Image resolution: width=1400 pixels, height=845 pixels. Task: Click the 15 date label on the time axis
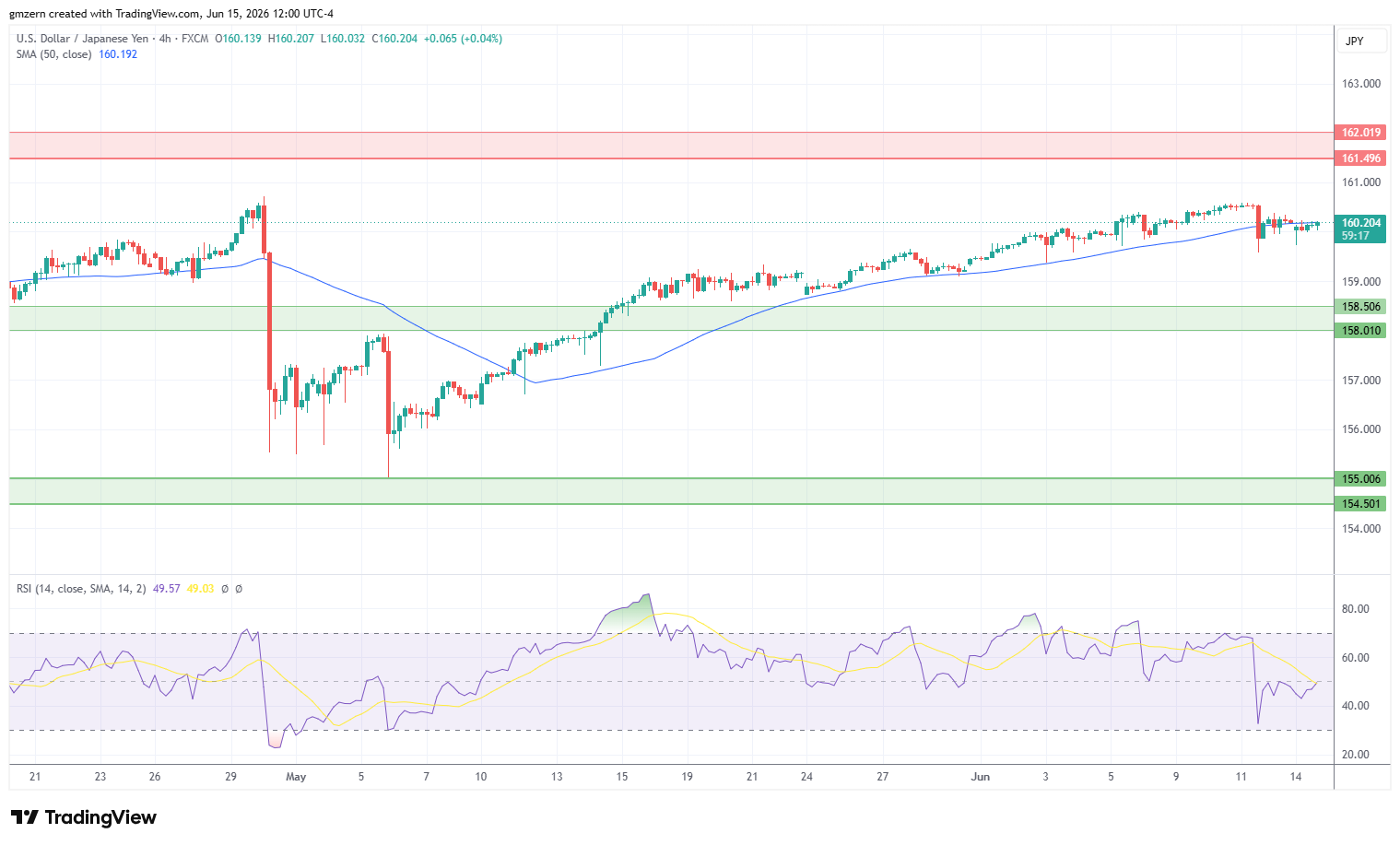(x=622, y=777)
